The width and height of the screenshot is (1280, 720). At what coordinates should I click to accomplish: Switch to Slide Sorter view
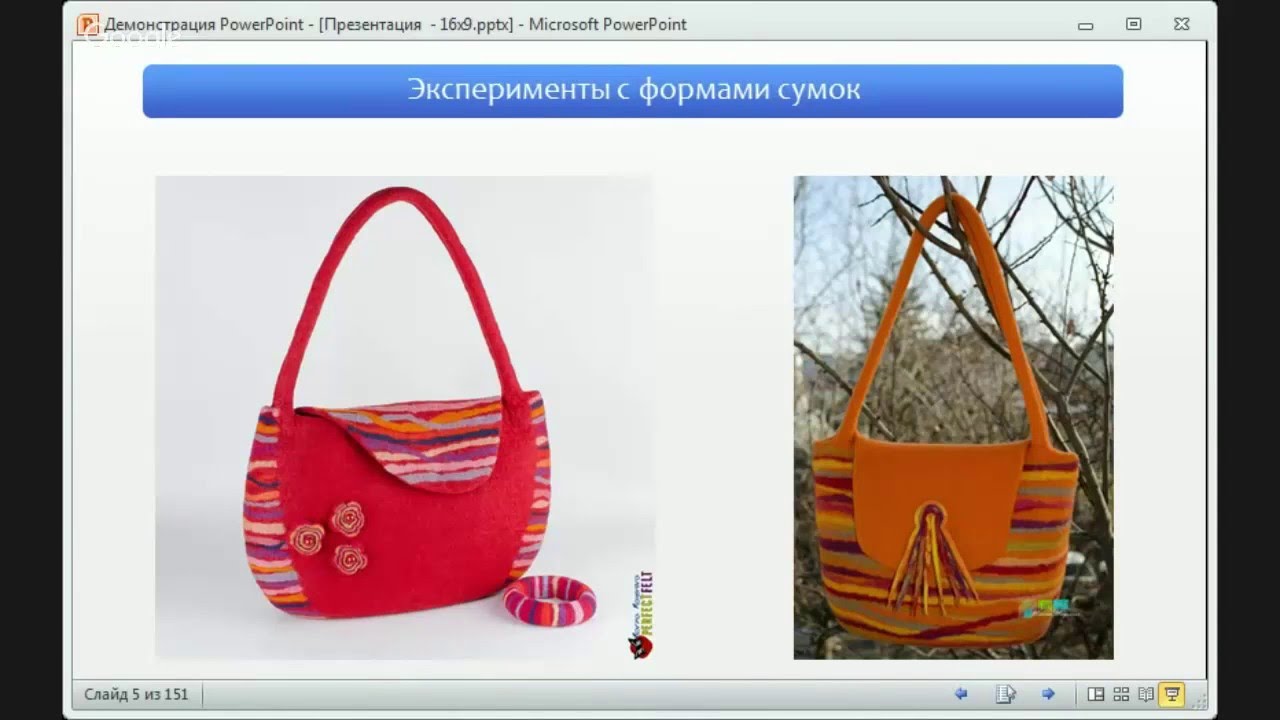(1121, 693)
